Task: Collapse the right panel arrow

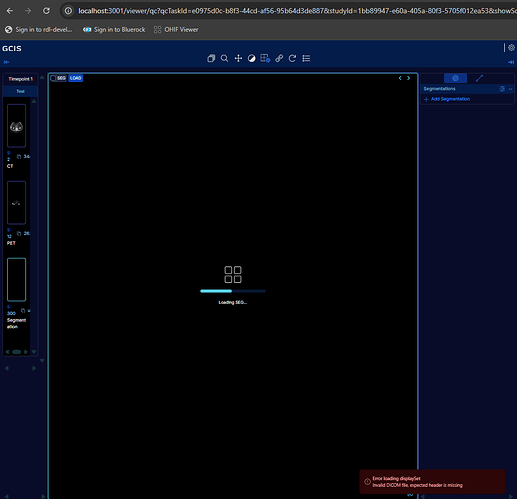Action: pos(511,62)
